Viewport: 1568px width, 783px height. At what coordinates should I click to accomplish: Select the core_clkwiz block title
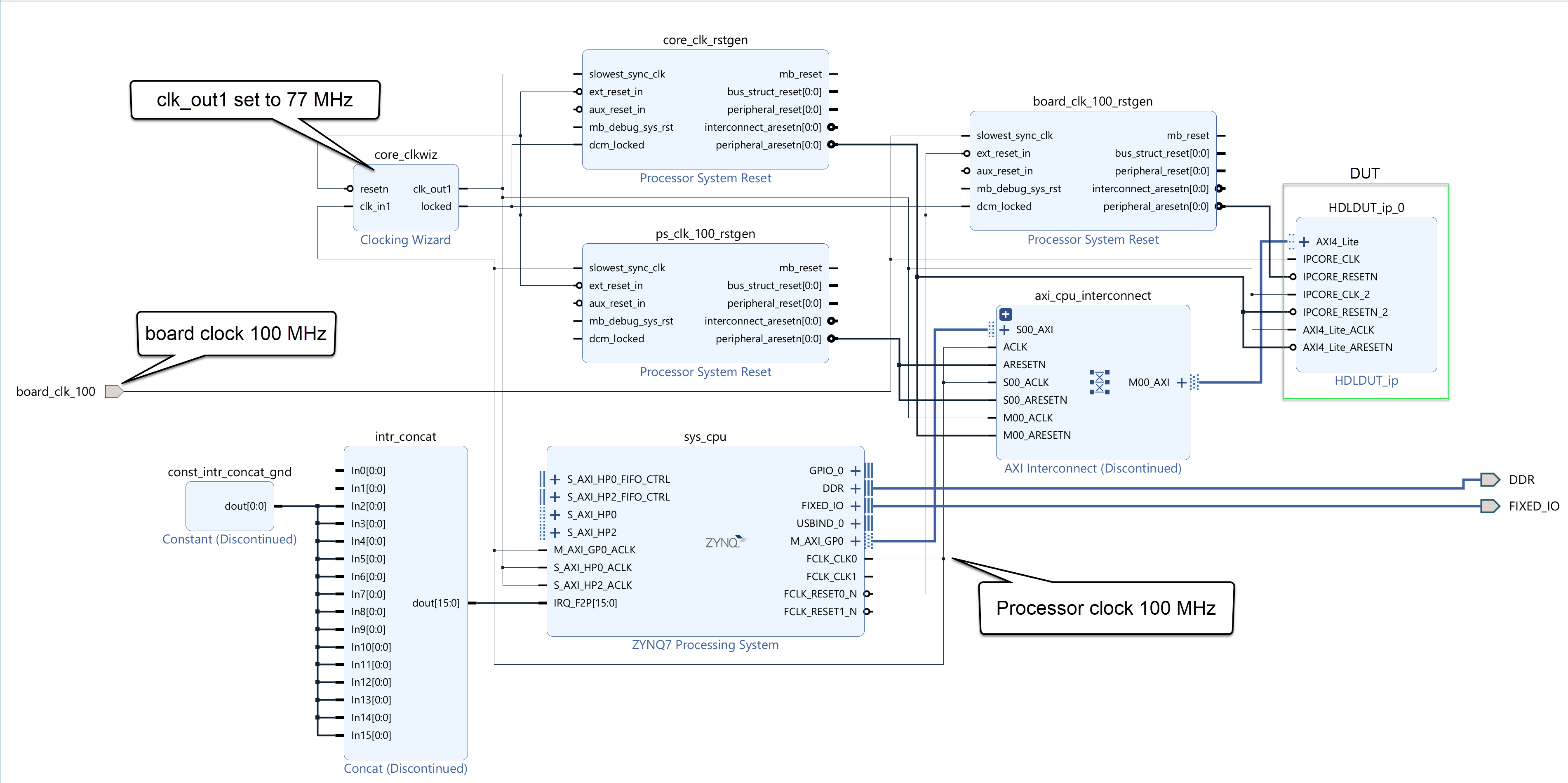[x=405, y=155]
